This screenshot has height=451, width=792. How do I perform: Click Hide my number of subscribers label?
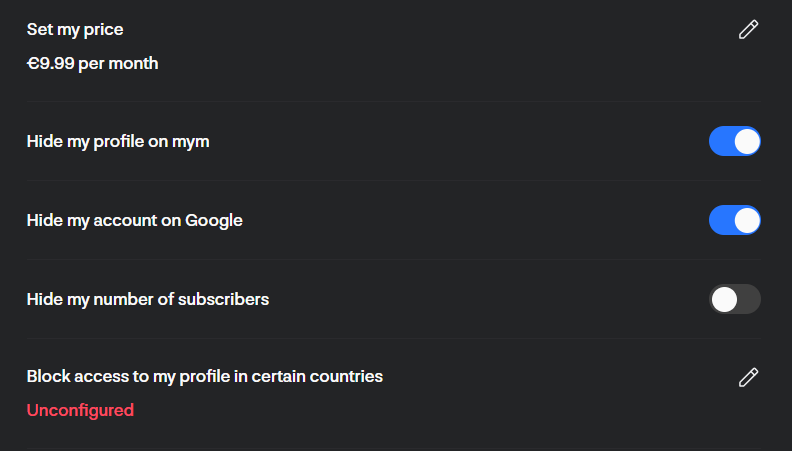point(147,299)
